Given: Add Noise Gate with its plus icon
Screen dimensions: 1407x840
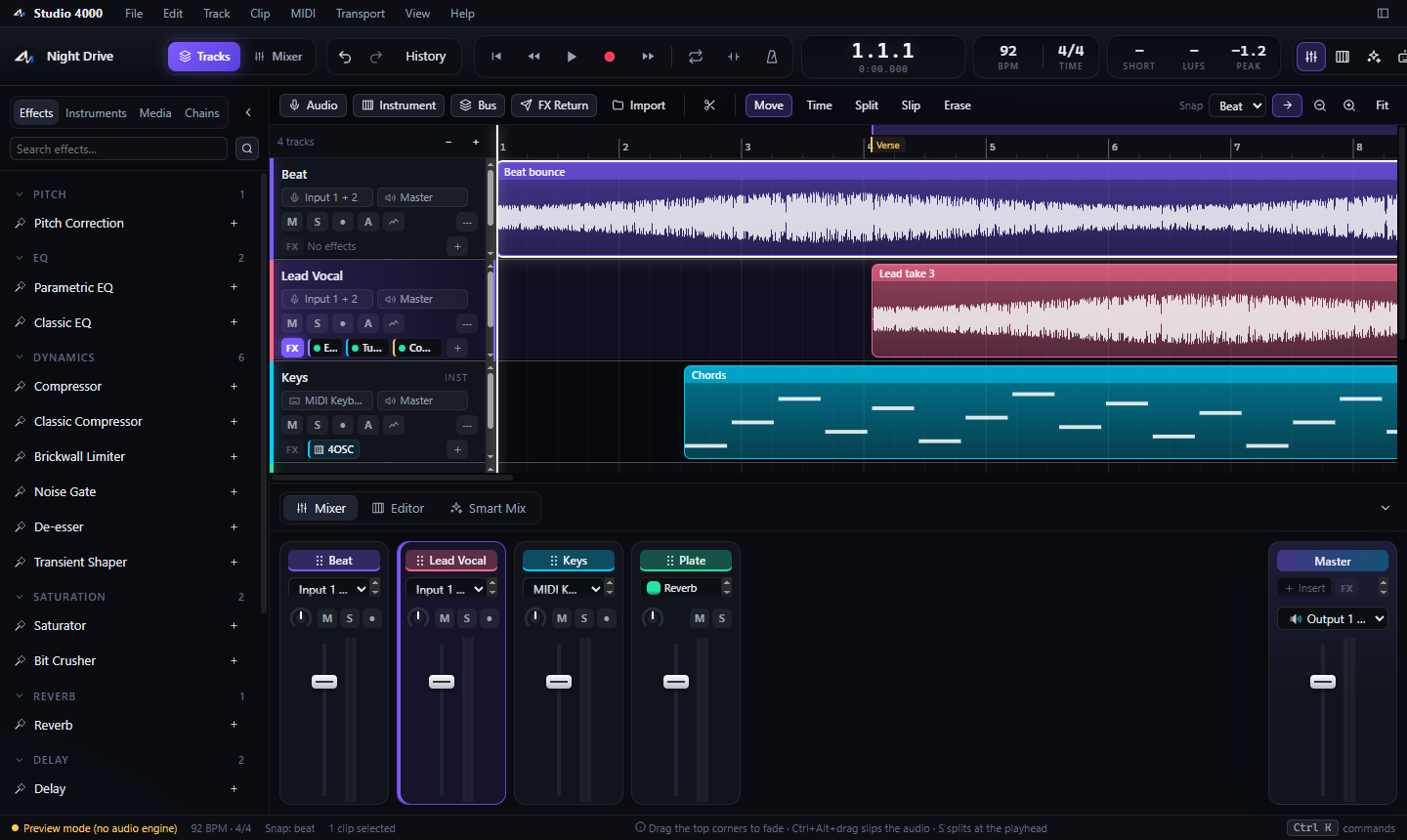Looking at the screenshot, I should point(234,492).
